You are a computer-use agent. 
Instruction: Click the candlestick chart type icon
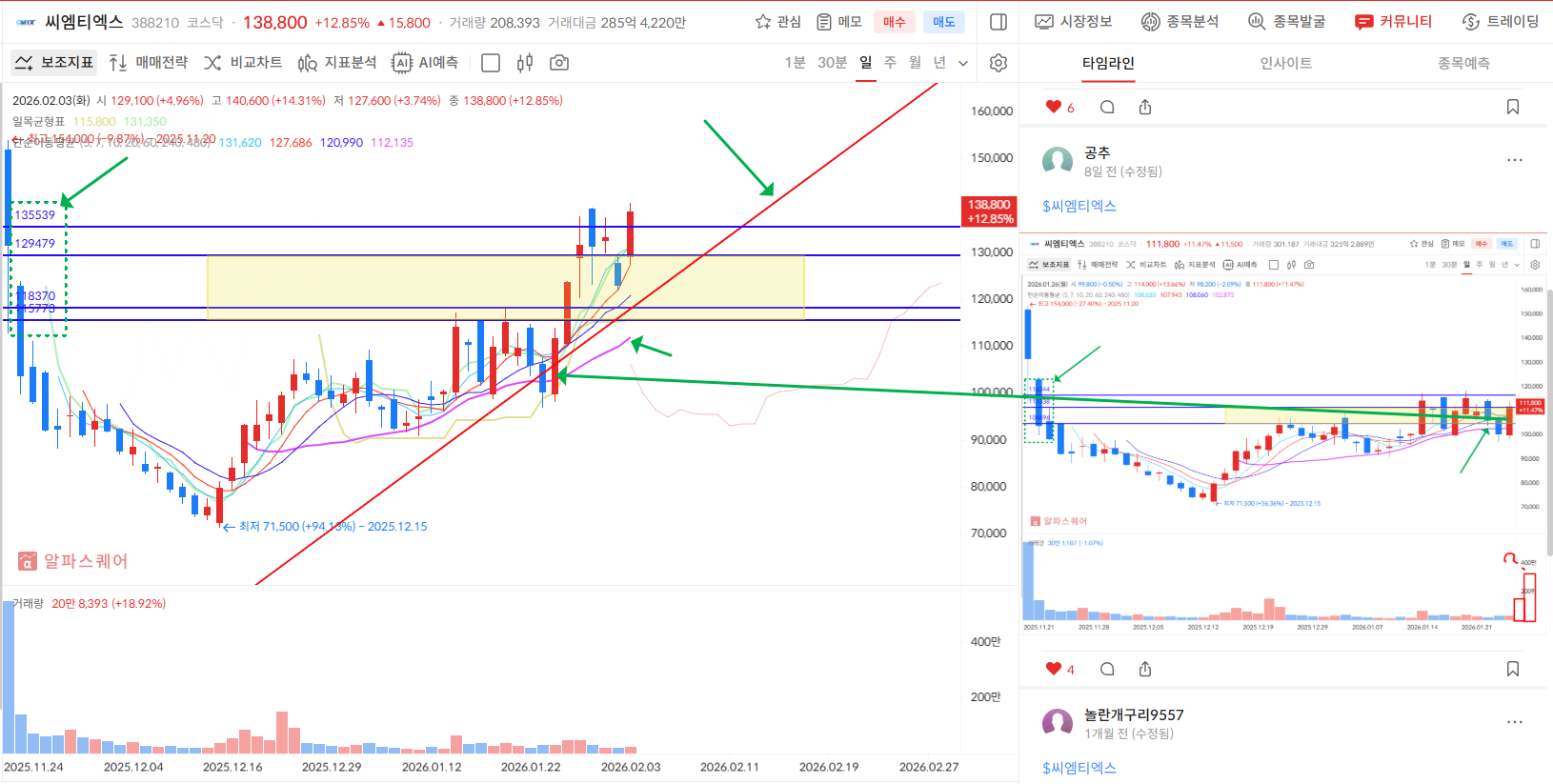tap(524, 63)
